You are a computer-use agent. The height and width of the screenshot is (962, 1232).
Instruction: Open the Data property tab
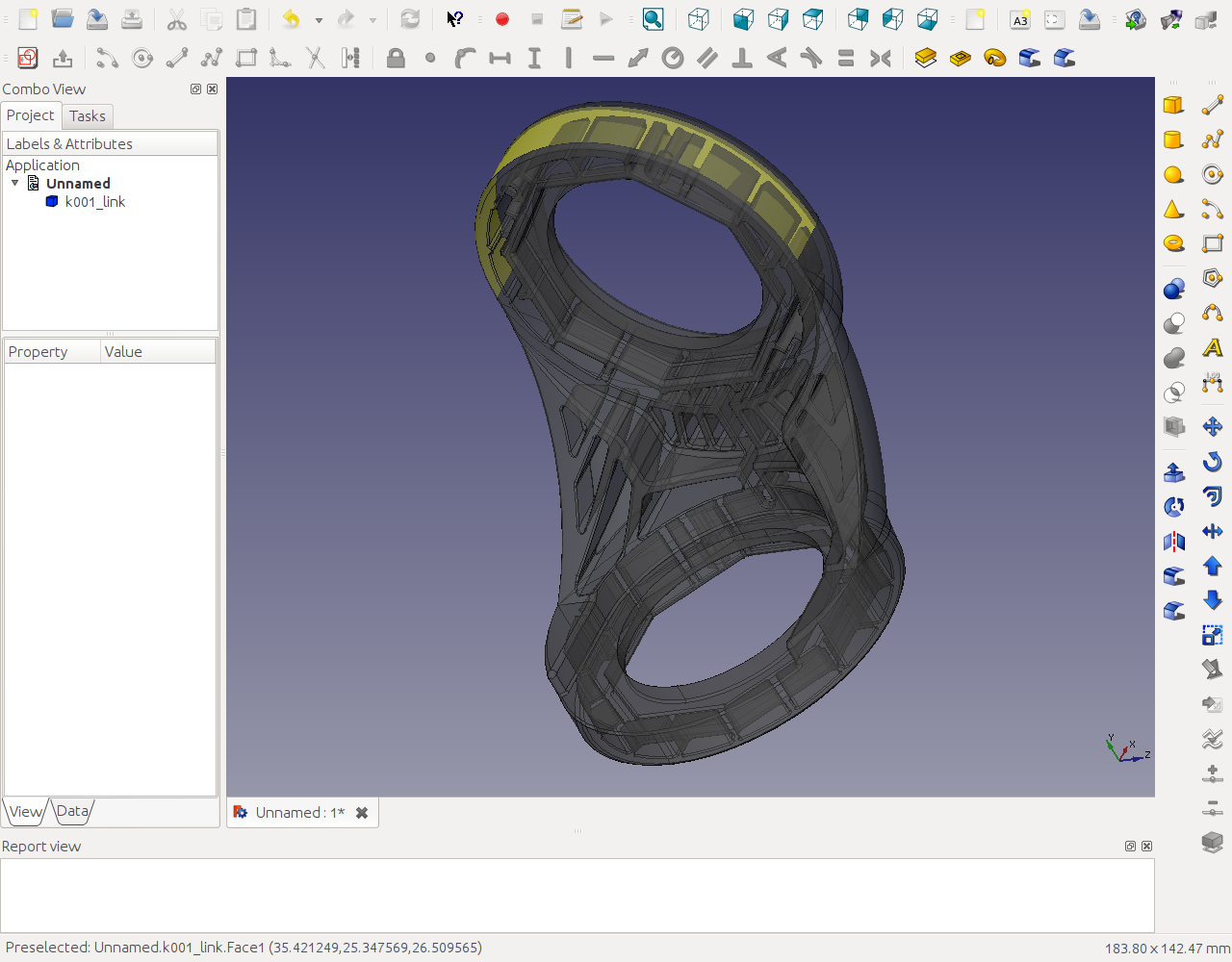tap(72, 811)
